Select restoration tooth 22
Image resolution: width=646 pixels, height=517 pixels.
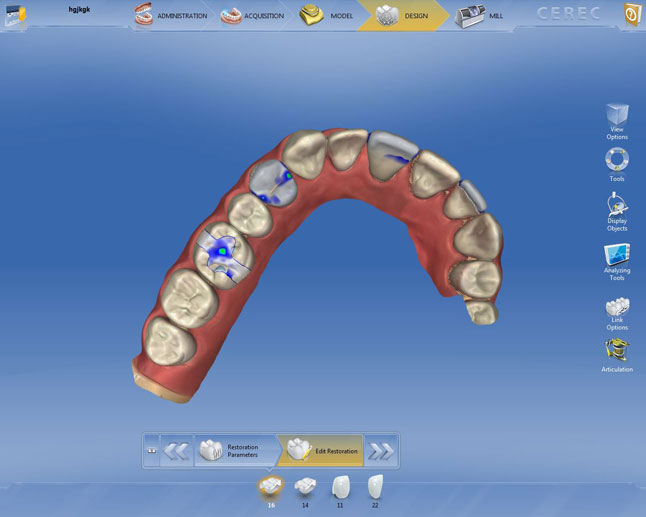(x=375, y=491)
